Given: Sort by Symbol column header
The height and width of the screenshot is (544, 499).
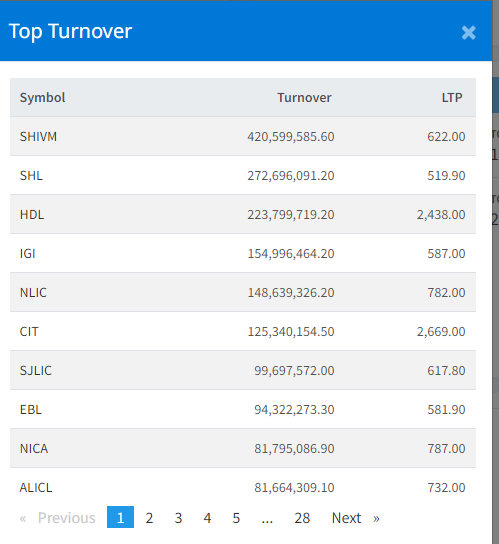Looking at the screenshot, I should click(x=42, y=97).
